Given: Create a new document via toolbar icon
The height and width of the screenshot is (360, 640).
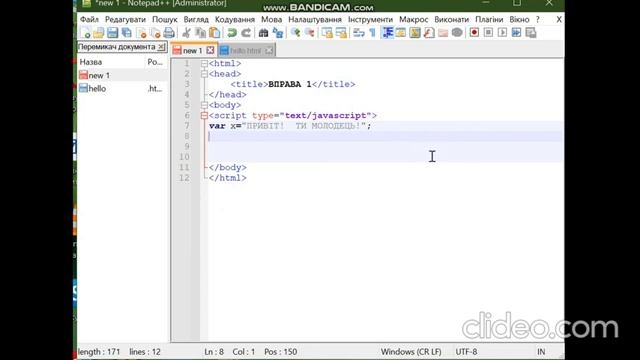Looking at the screenshot, I should click(85, 33).
